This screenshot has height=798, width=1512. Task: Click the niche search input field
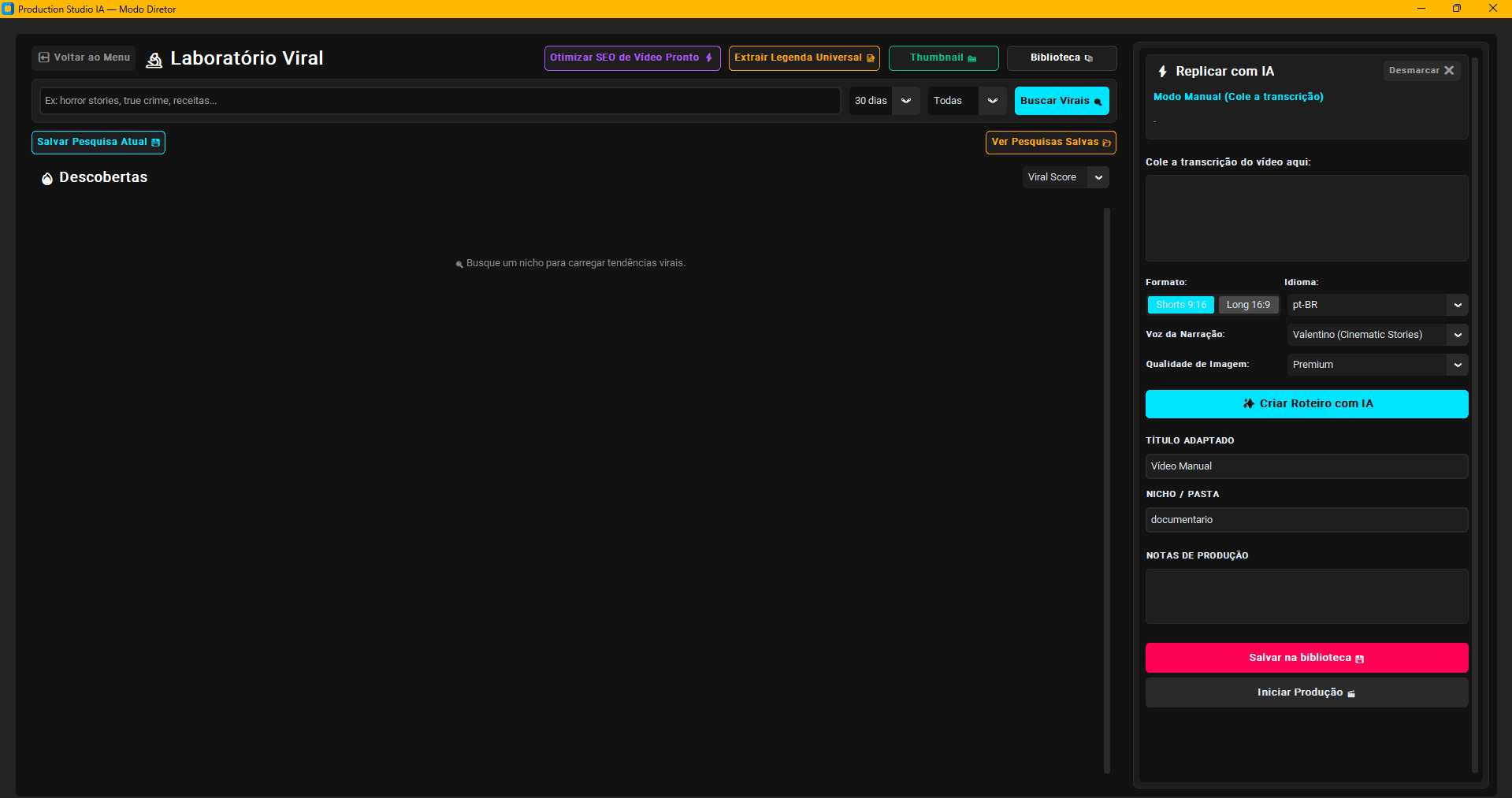(x=440, y=101)
